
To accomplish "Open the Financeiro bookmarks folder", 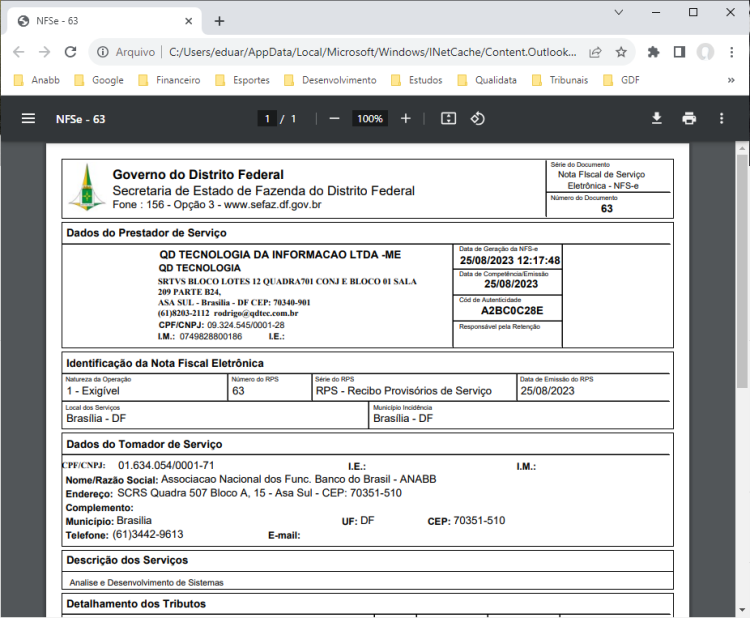I will coord(169,80).
